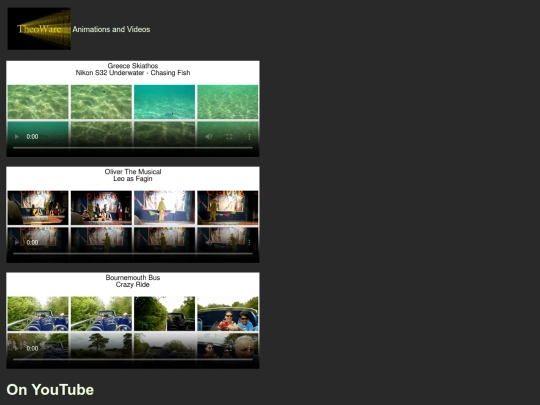
Task: Open more options on Greece Skiathos video
Action: click(249, 137)
